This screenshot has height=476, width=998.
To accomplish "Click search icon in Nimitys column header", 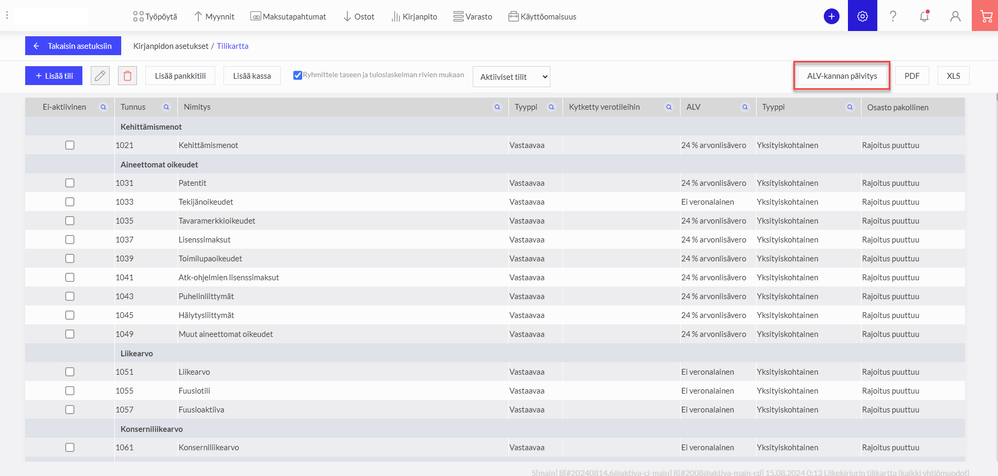I will click(497, 108).
